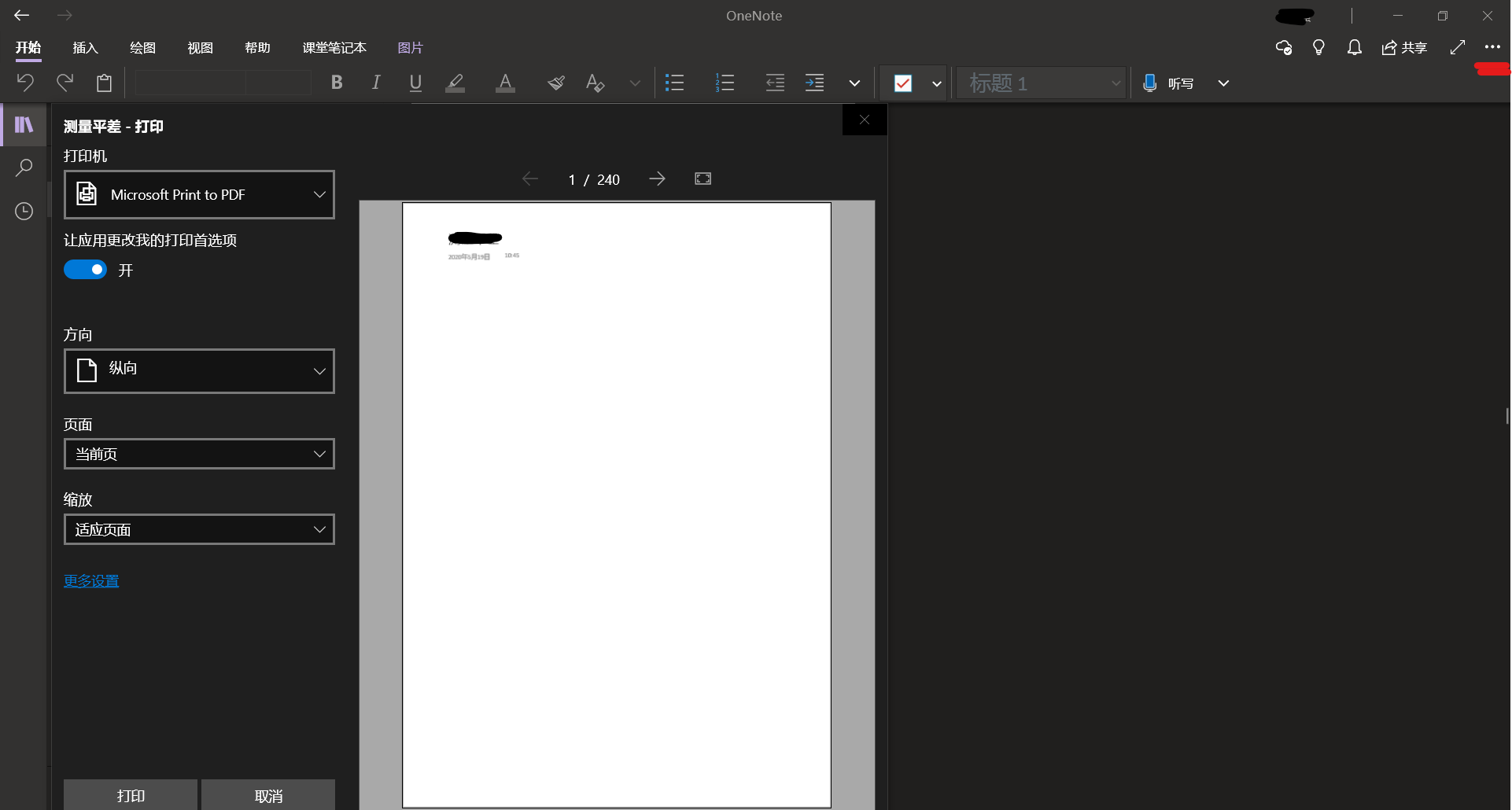This screenshot has height=810, width=1512.
Task: Check the sync status cloud icon
Action: pos(1284,48)
